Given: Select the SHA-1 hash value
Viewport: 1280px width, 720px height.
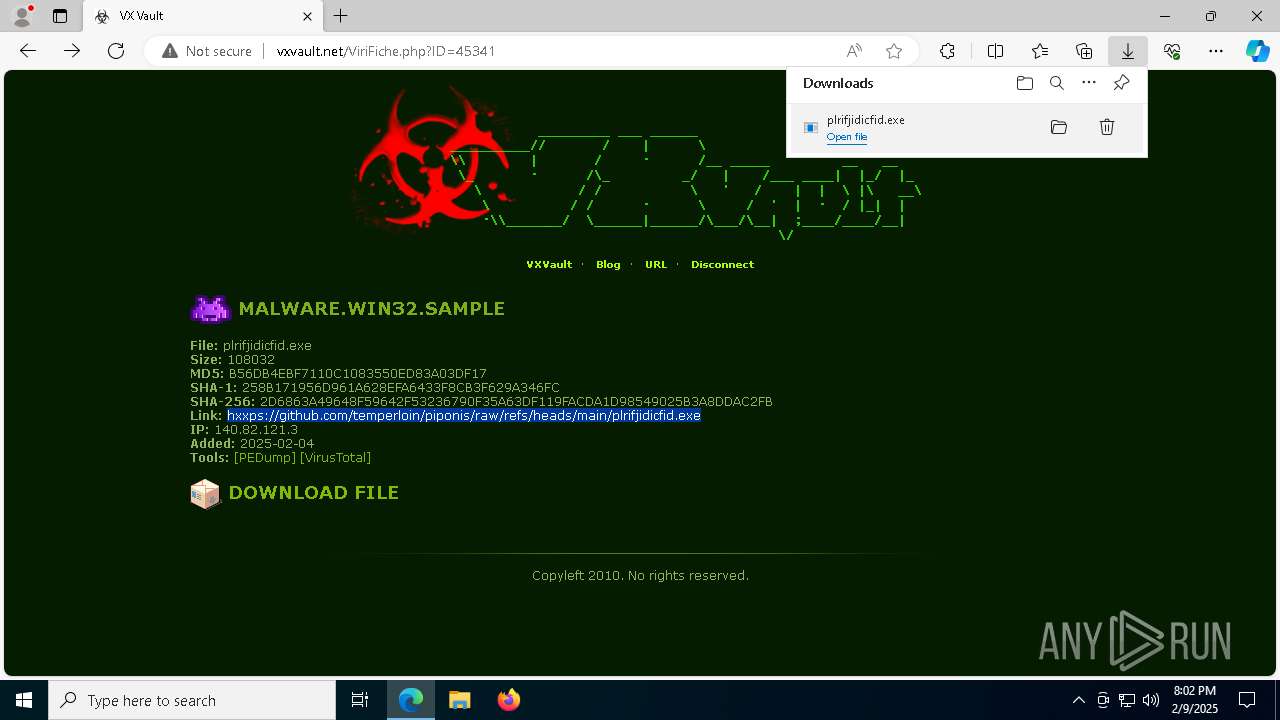Looking at the screenshot, I should coord(401,388).
